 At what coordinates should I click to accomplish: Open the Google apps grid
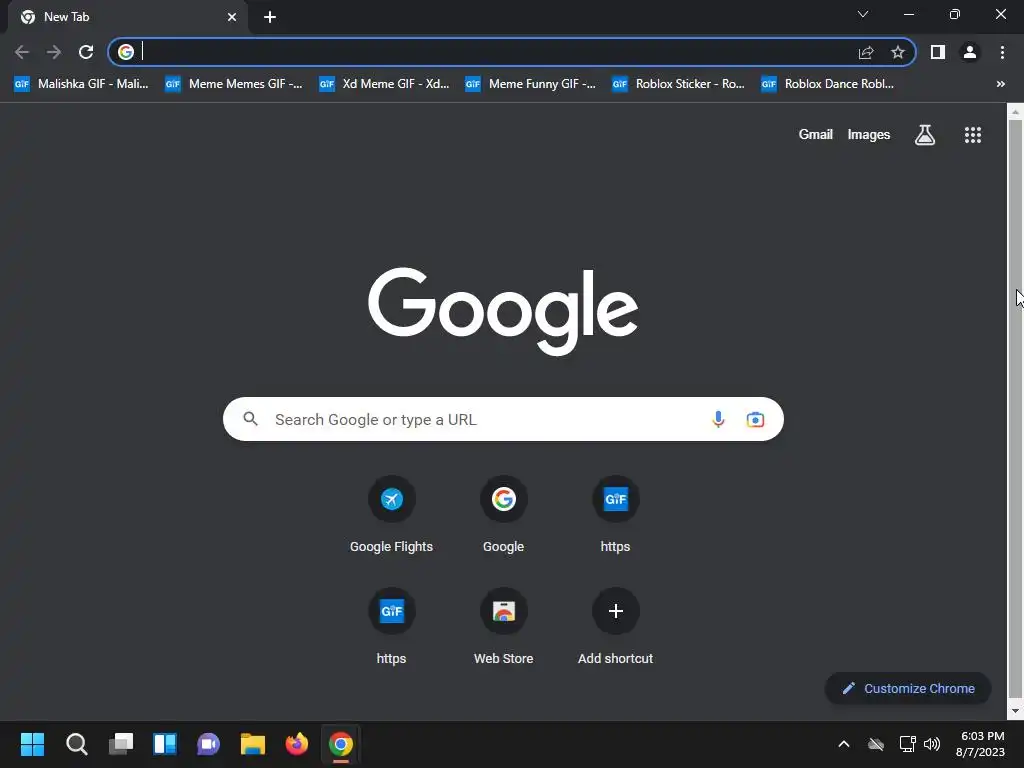click(972, 135)
